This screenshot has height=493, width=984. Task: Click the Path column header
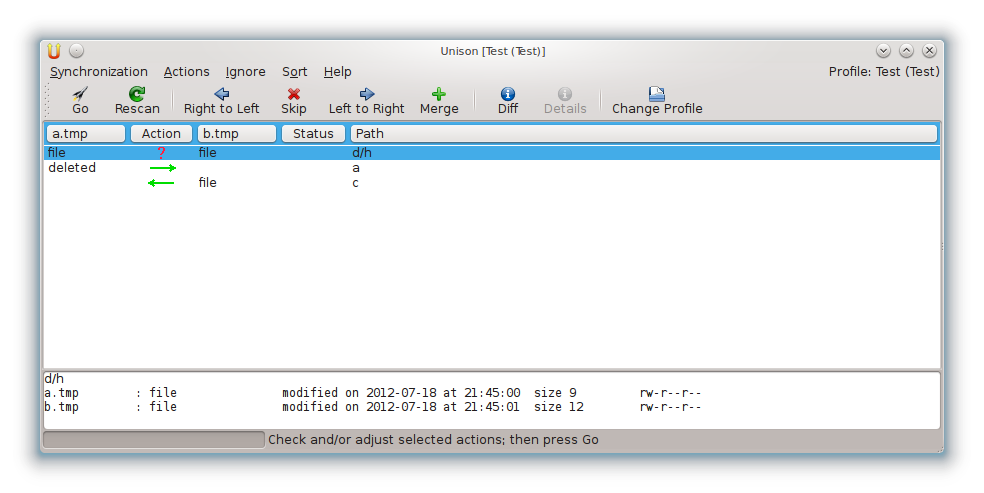pyautogui.click(x=643, y=133)
